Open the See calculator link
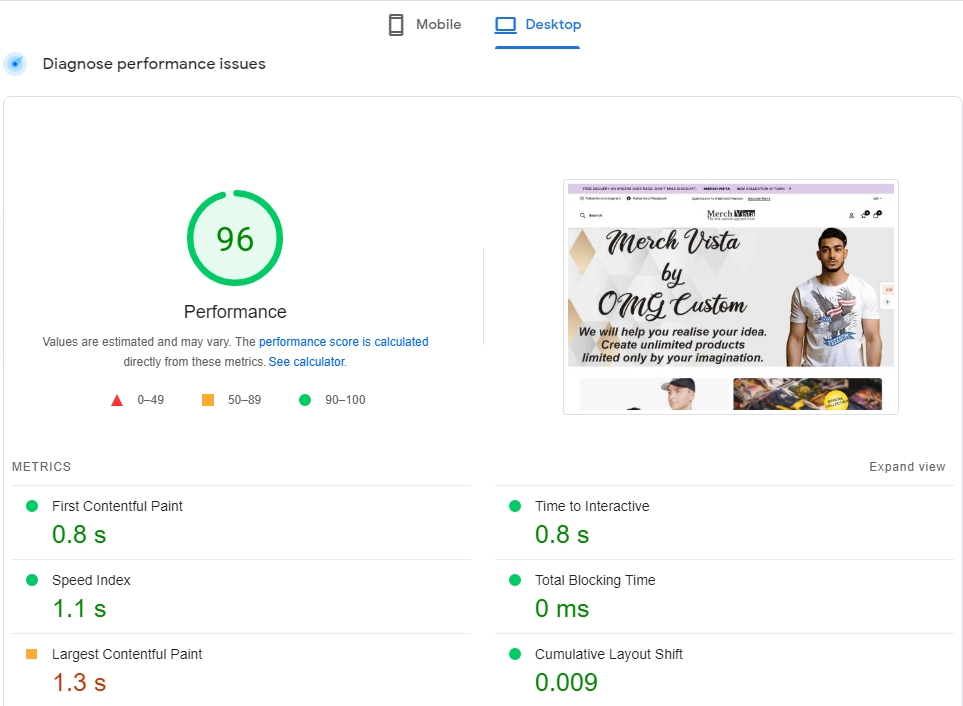Image resolution: width=963 pixels, height=706 pixels. [x=306, y=362]
